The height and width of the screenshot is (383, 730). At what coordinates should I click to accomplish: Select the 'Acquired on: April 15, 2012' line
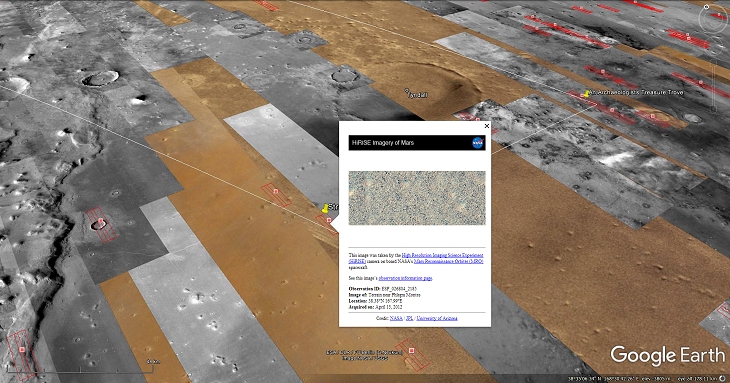point(375,307)
